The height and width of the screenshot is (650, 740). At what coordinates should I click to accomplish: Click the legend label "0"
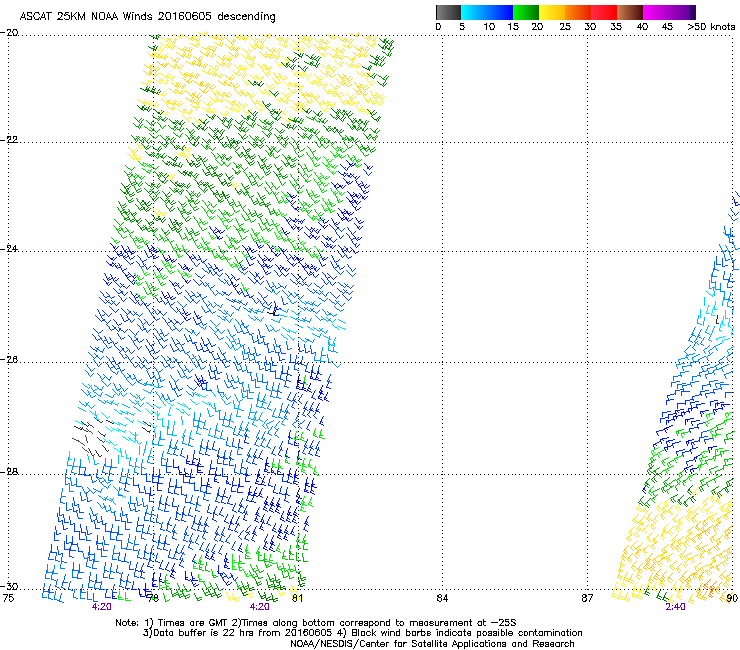(x=438, y=27)
